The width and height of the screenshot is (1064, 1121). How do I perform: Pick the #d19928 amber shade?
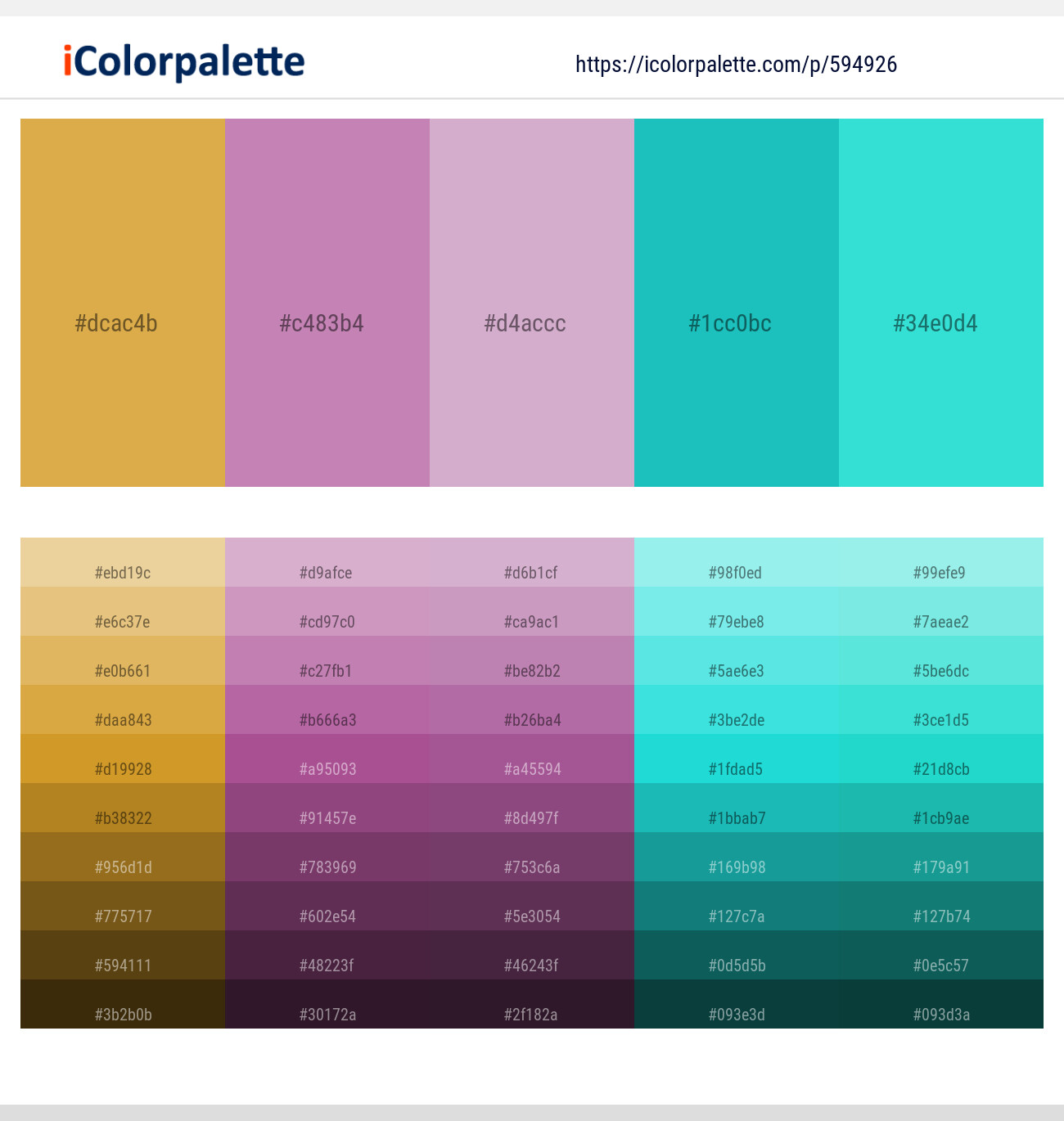click(123, 759)
